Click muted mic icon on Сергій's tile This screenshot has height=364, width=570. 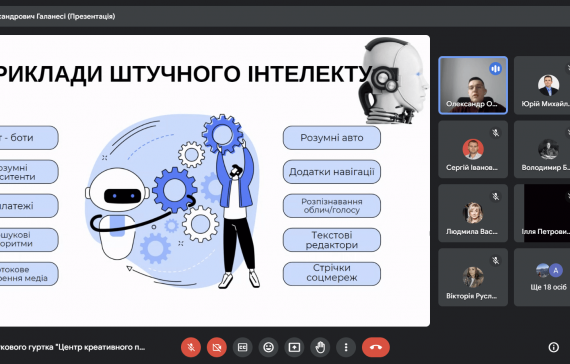[x=495, y=133]
